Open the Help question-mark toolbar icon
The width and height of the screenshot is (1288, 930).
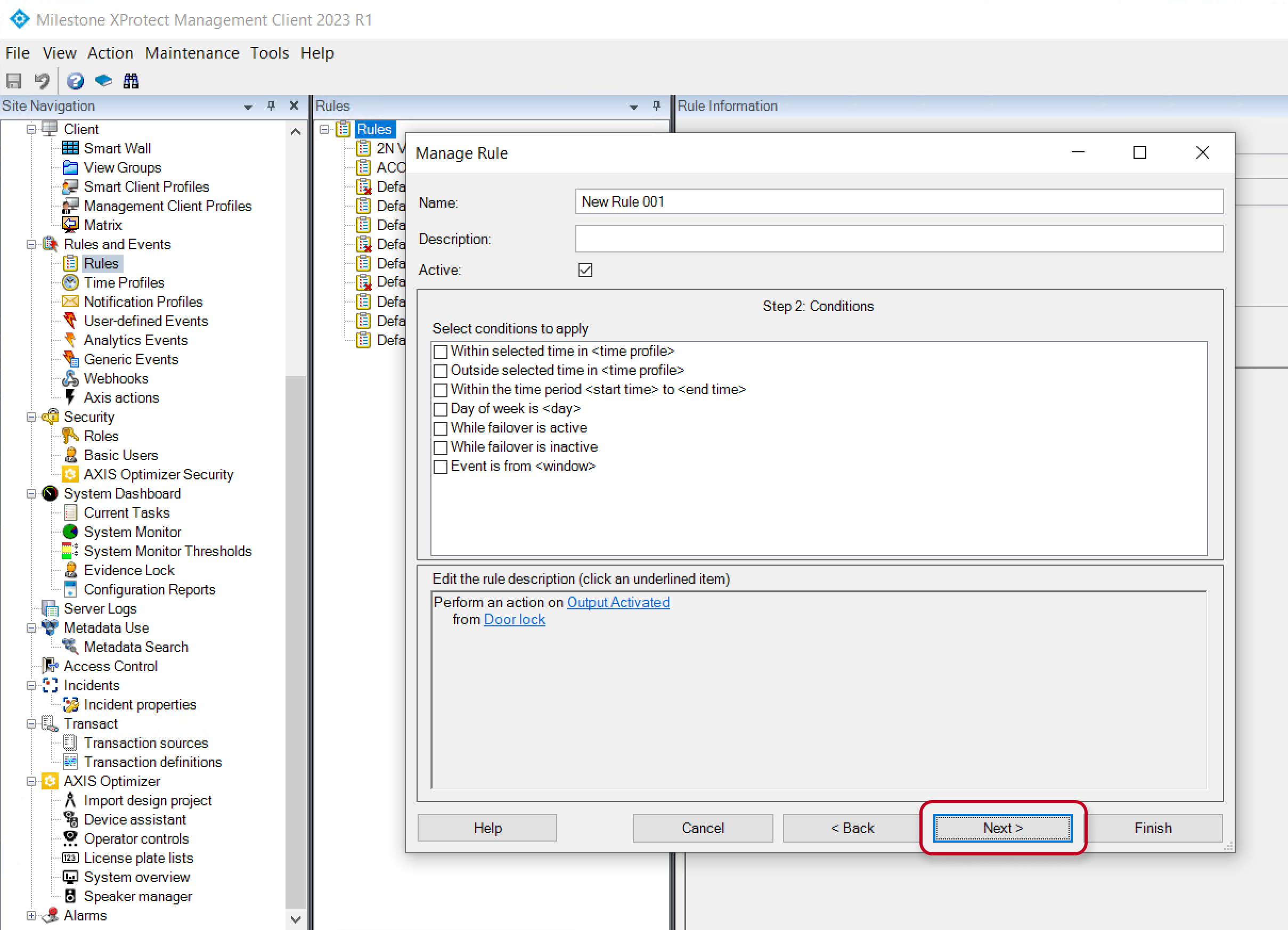pyautogui.click(x=75, y=81)
